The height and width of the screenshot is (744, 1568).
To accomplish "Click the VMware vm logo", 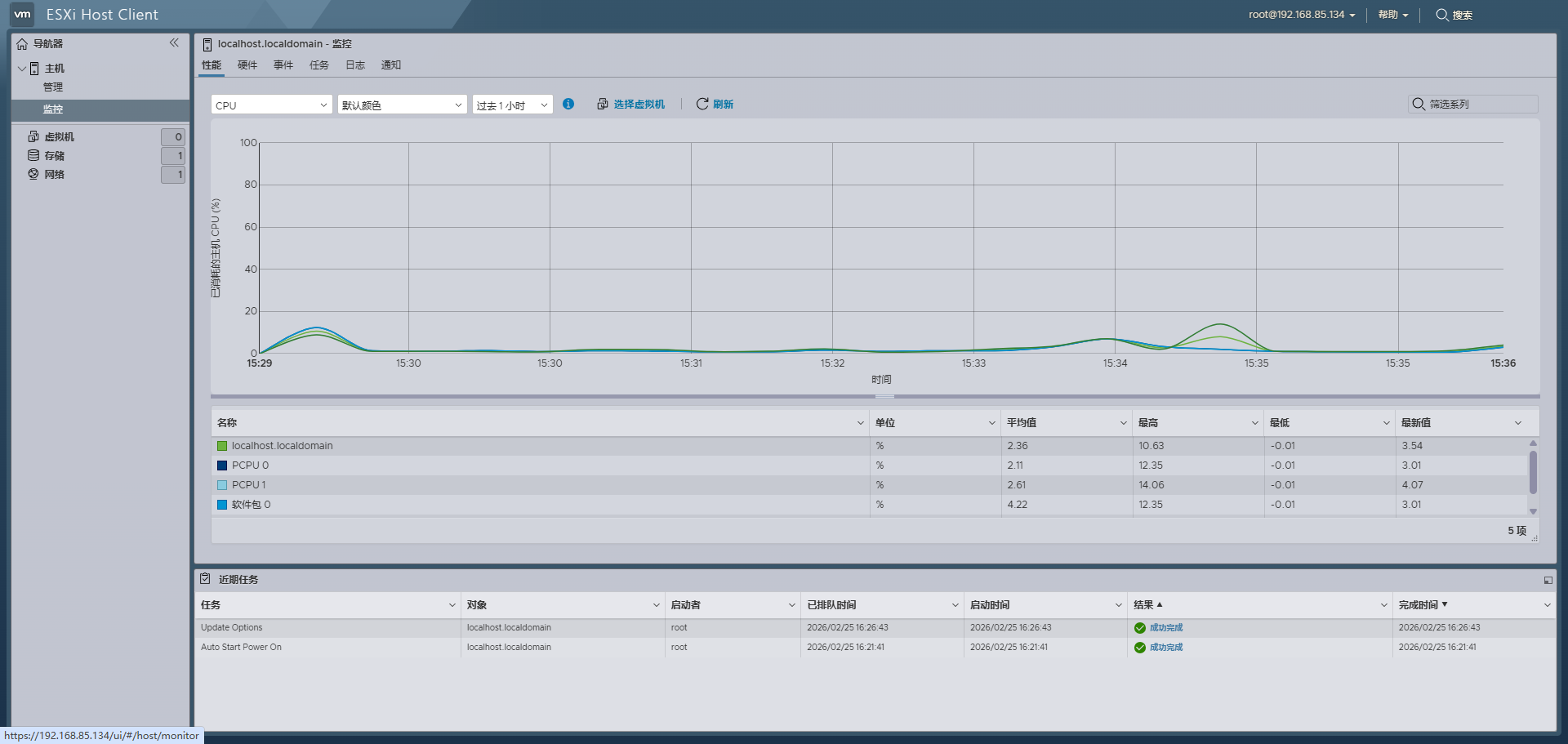I will click(x=22, y=14).
